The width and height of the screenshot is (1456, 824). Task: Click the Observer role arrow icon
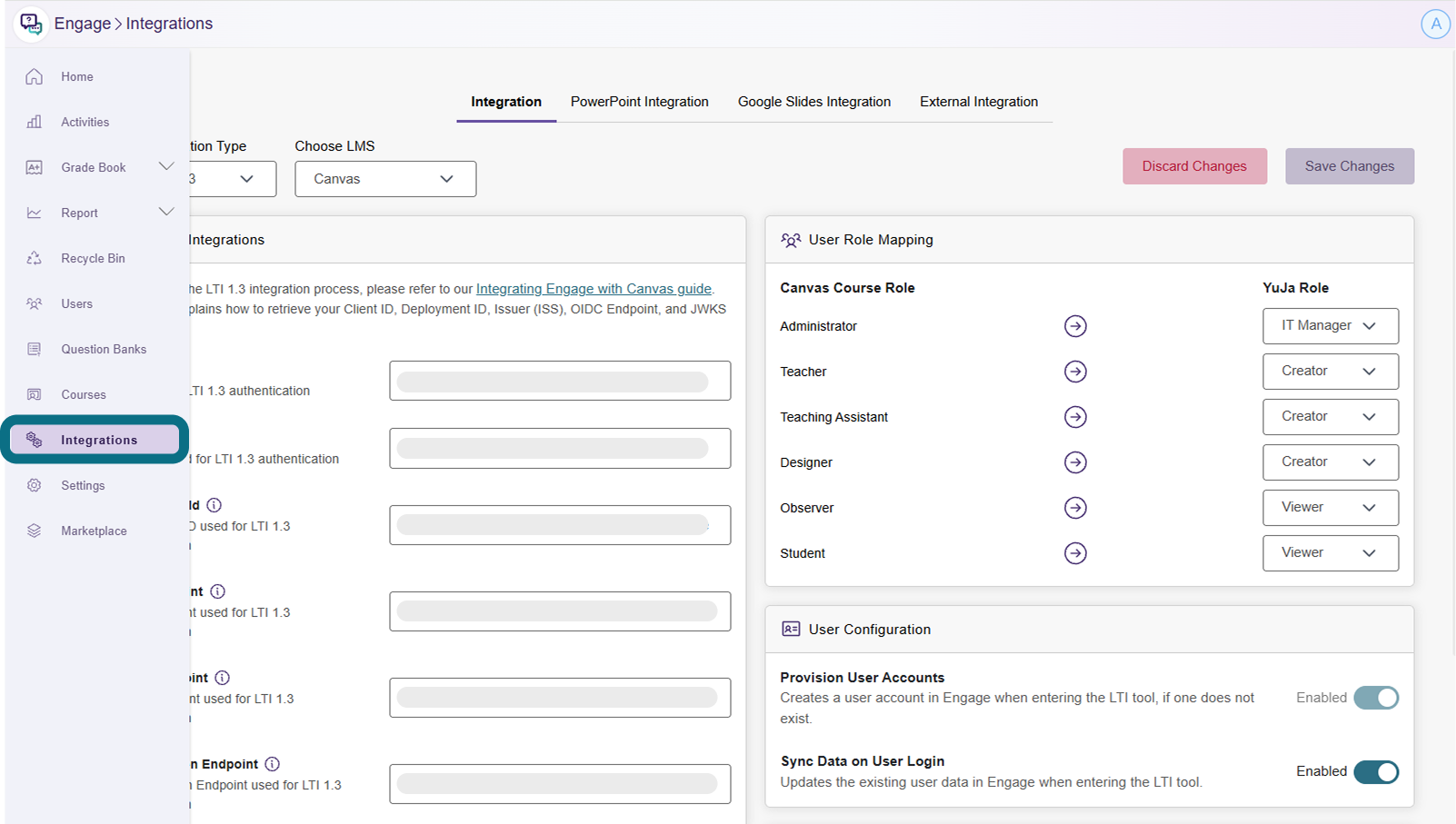(1075, 508)
